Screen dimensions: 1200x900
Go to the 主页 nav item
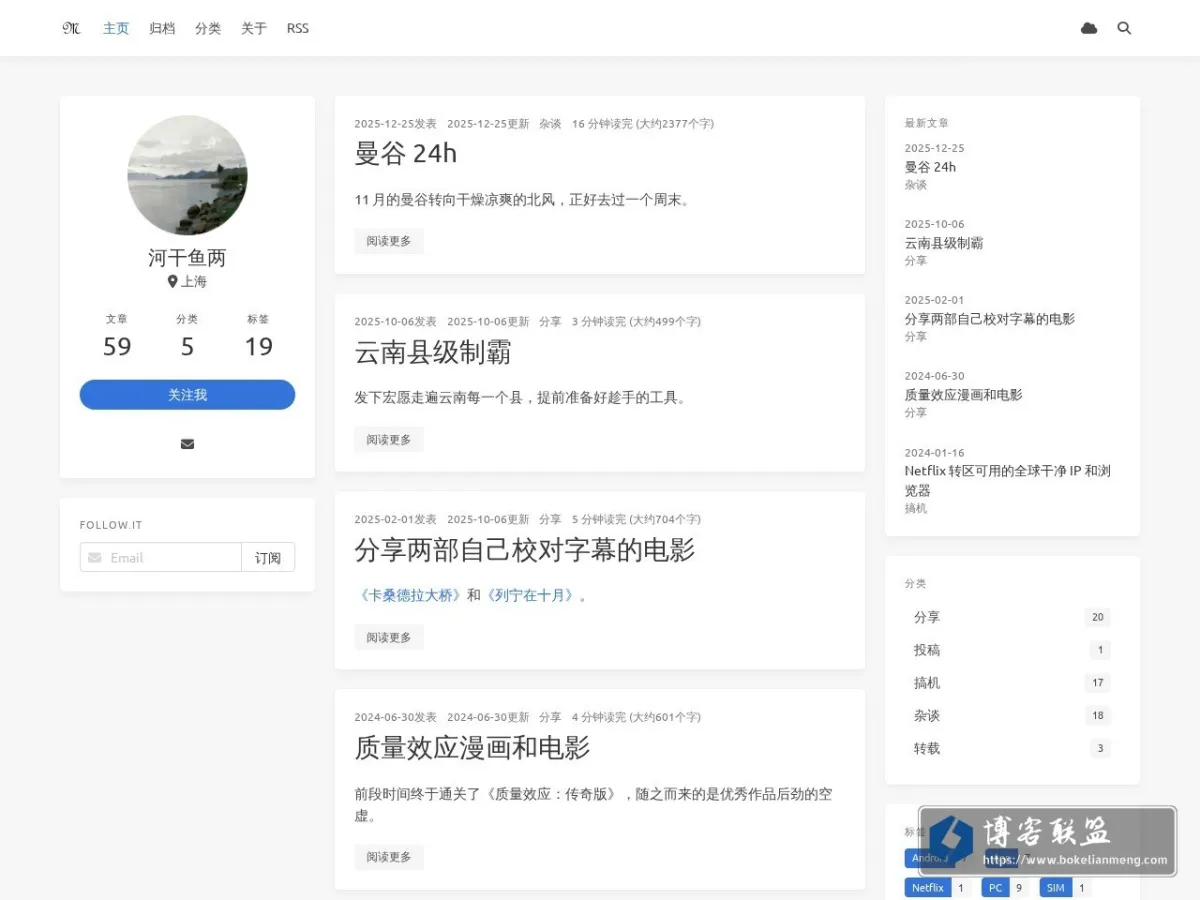[116, 28]
